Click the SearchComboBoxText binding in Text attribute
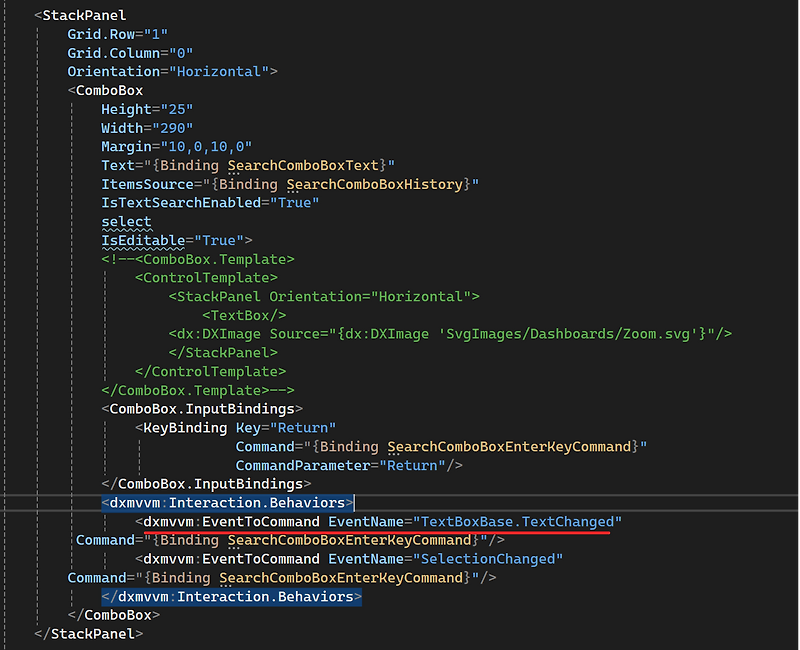800x650 pixels. point(303,166)
